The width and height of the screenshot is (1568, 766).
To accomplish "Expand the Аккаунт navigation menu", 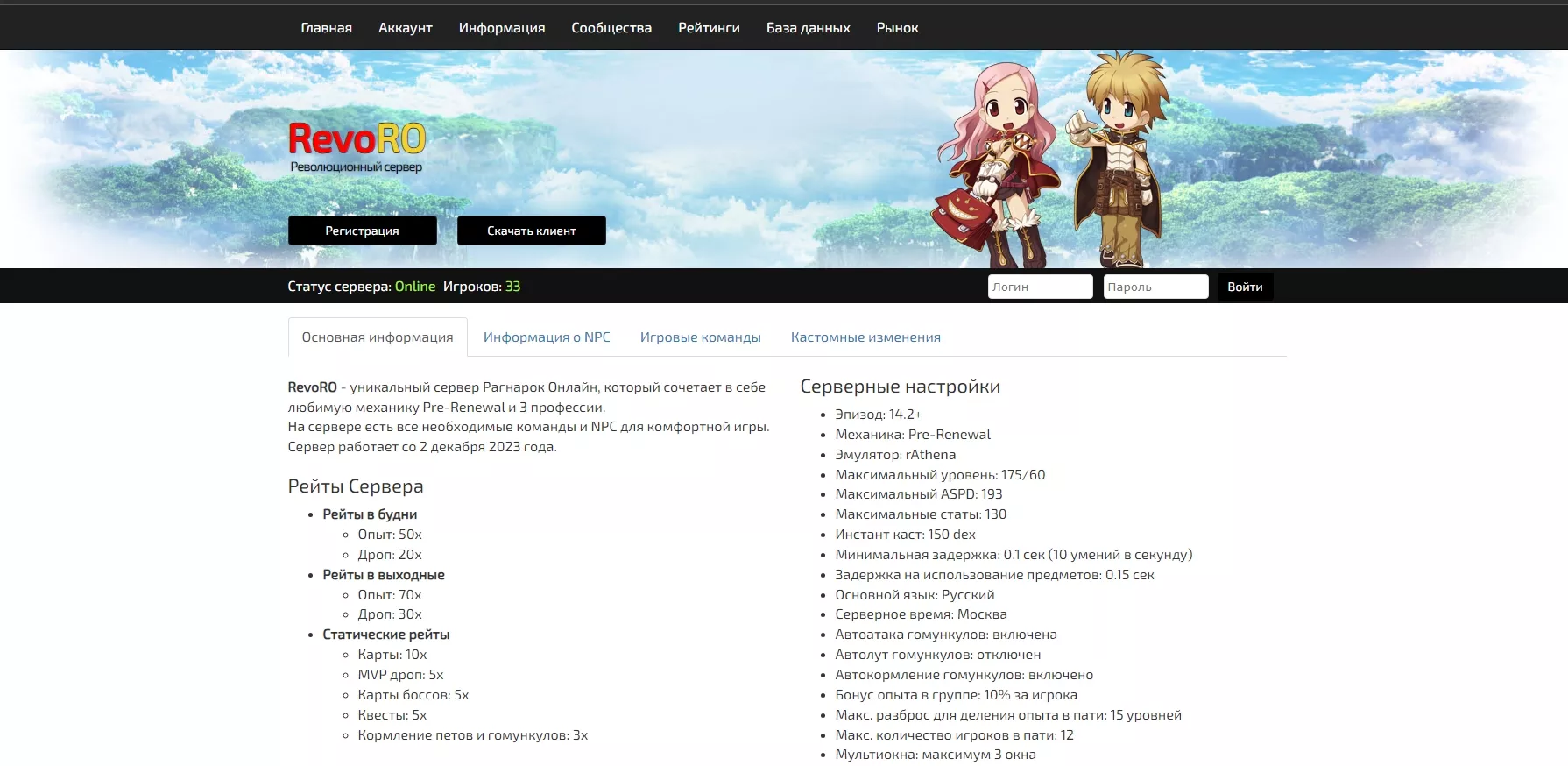I will [x=405, y=28].
